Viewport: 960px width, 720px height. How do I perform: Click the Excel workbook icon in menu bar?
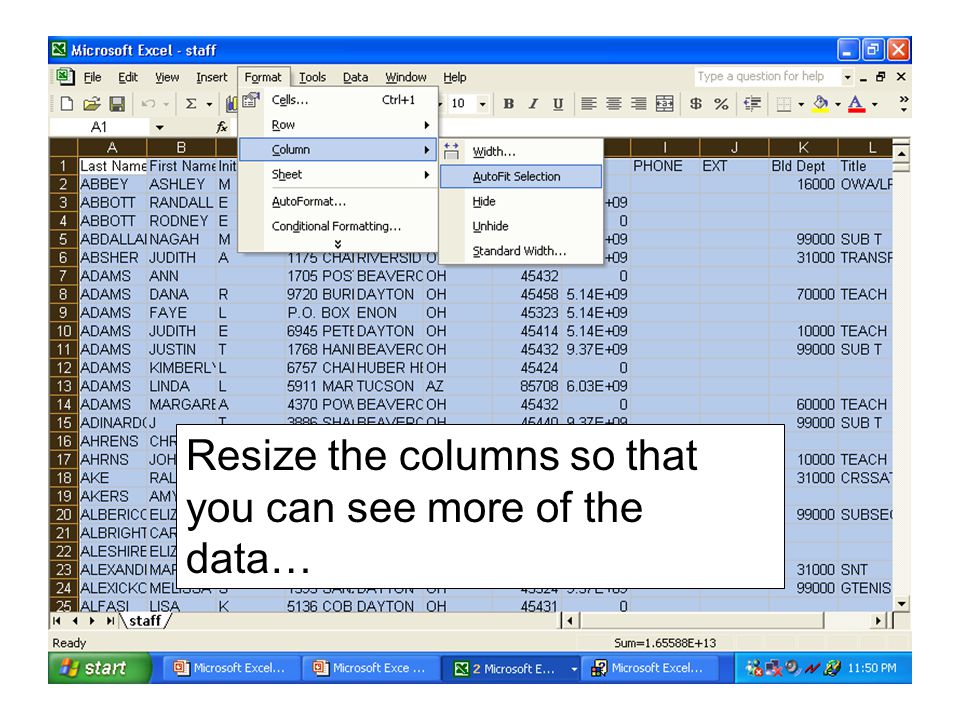click(65, 77)
